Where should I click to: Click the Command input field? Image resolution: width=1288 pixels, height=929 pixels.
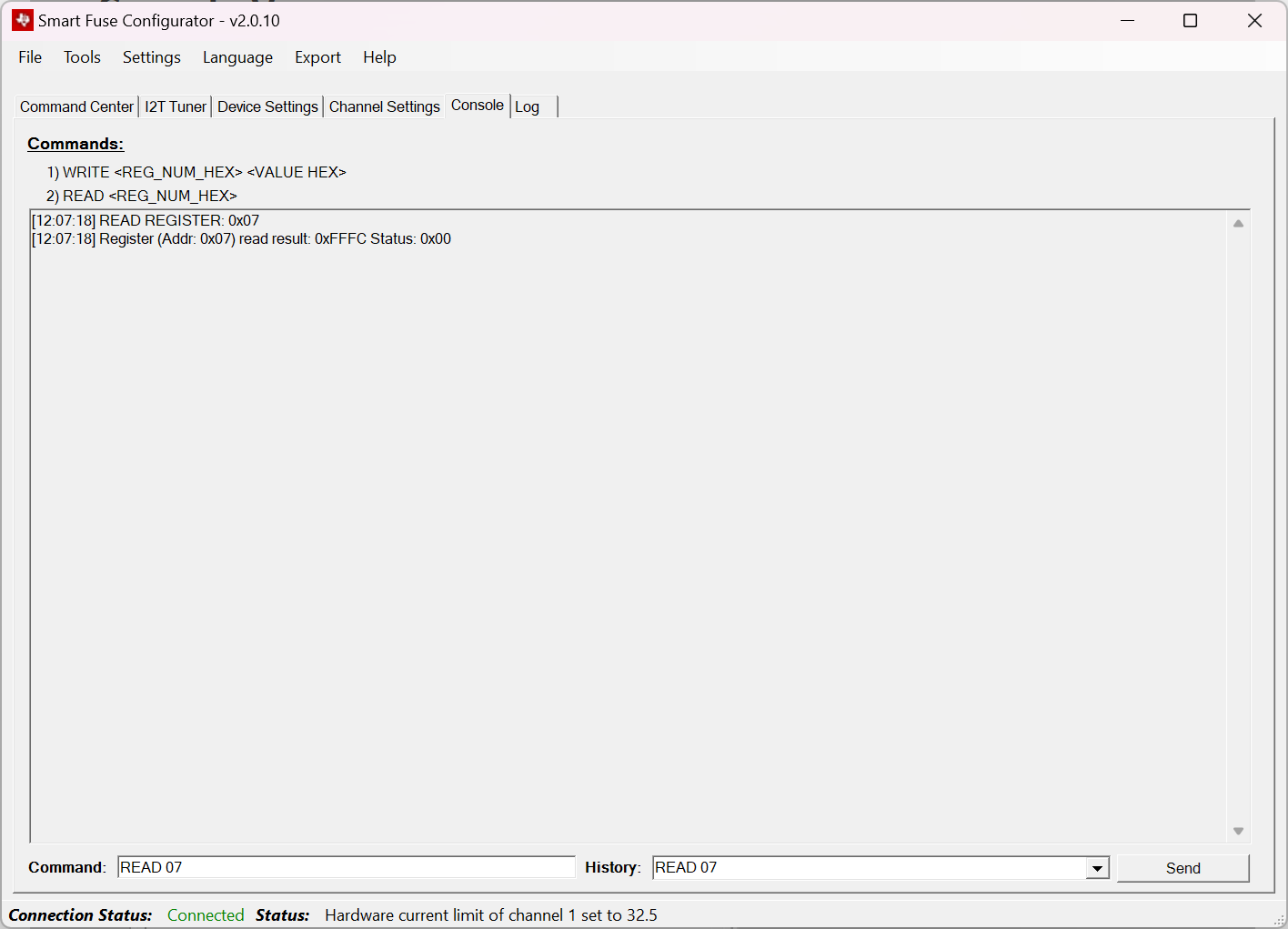coord(346,866)
